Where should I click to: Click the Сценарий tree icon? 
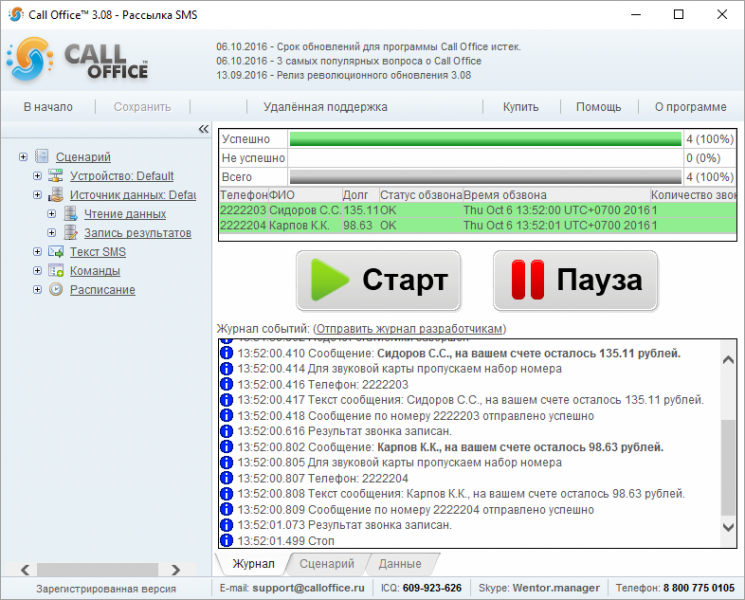(42, 156)
